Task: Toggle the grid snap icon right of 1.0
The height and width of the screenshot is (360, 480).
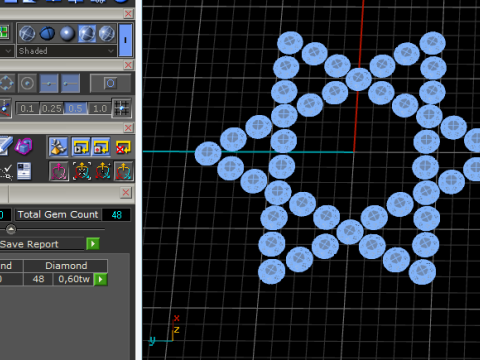Action: (x=121, y=108)
